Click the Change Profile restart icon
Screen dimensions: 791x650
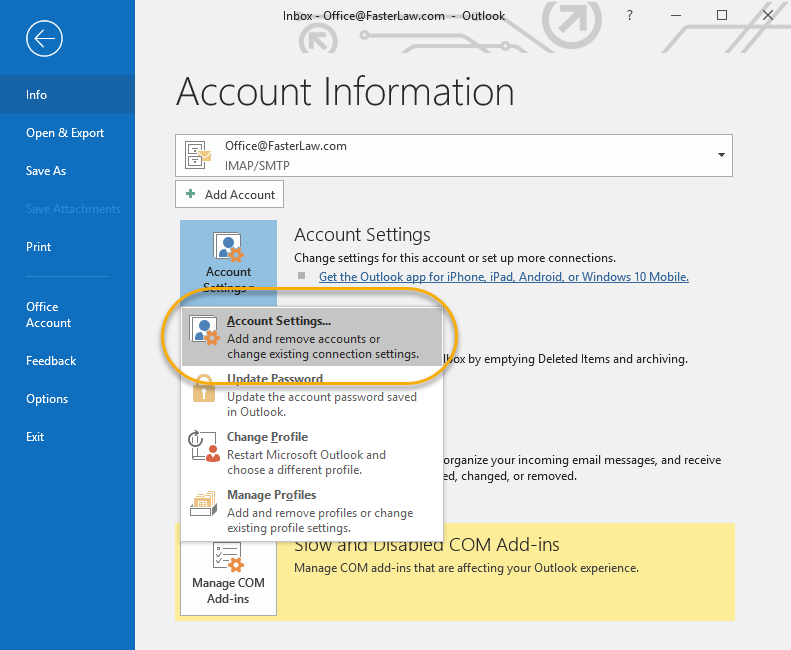pyautogui.click(x=204, y=446)
